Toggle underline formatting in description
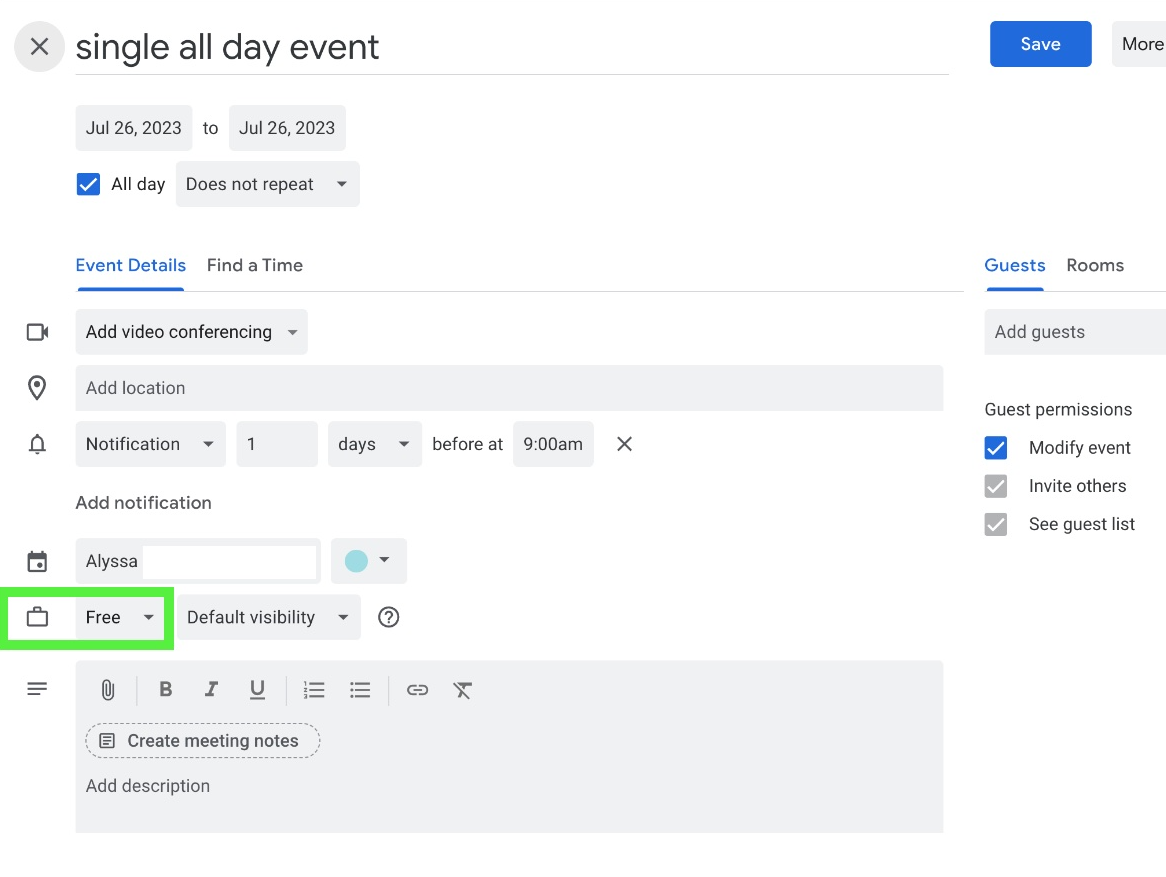The image size is (1166, 877). 257,690
